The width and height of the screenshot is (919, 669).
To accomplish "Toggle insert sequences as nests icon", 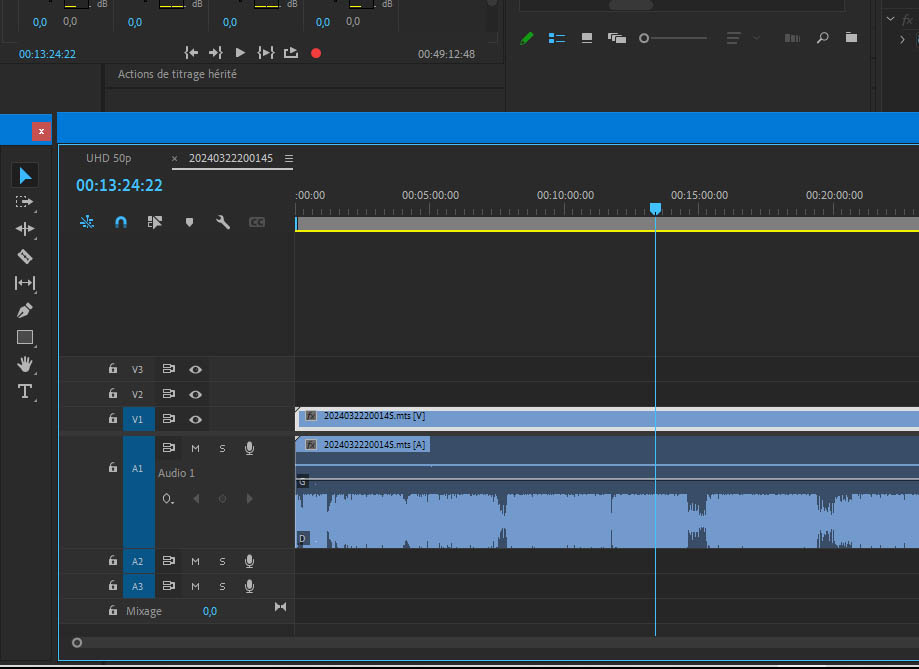I will 87,222.
